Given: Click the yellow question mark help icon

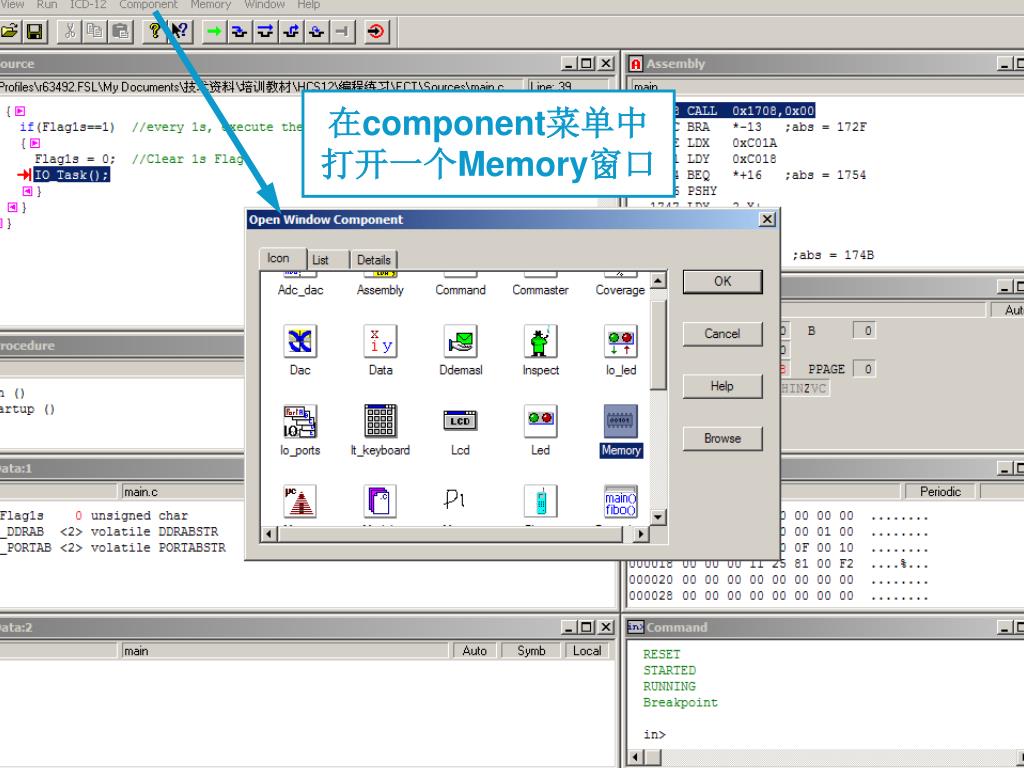Looking at the screenshot, I should pyautogui.click(x=154, y=31).
